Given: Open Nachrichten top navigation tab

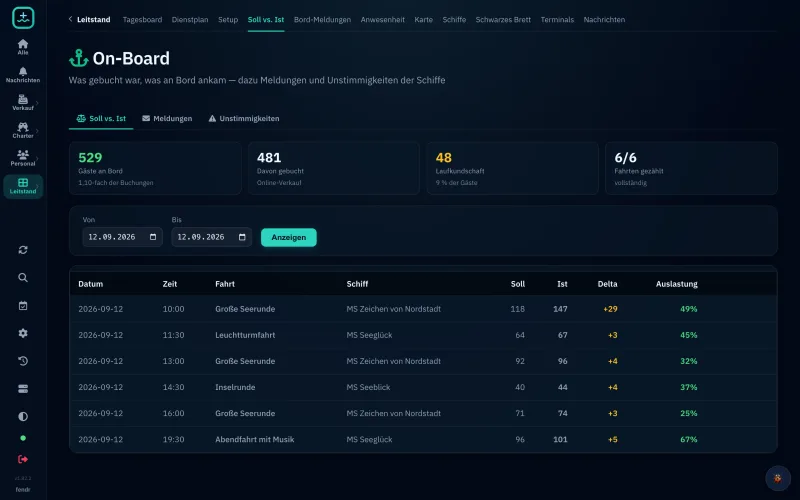Looking at the screenshot, I should [604, 19].
